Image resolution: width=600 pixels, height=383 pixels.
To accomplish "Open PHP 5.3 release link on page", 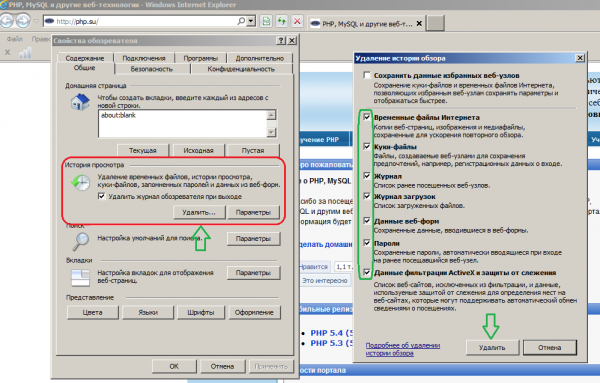I will (x=332, y=343).
